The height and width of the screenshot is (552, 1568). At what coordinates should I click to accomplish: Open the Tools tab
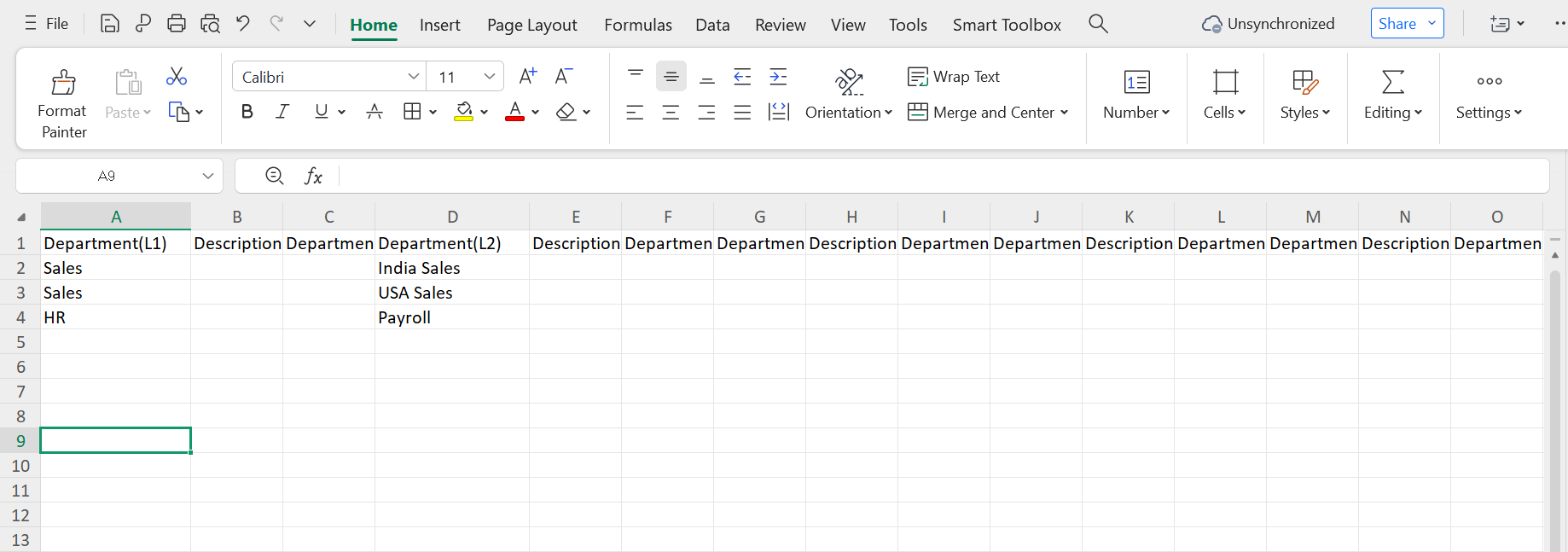pyautogui.click(x=908, y=25)
